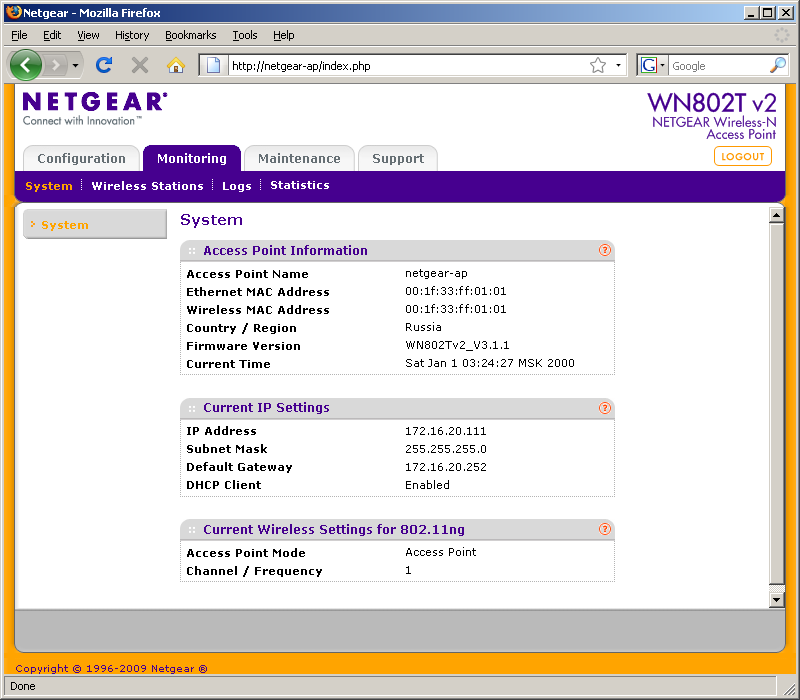
Task: Click the address bar showing netgear-ap/index.php
Action: [407, 66]
